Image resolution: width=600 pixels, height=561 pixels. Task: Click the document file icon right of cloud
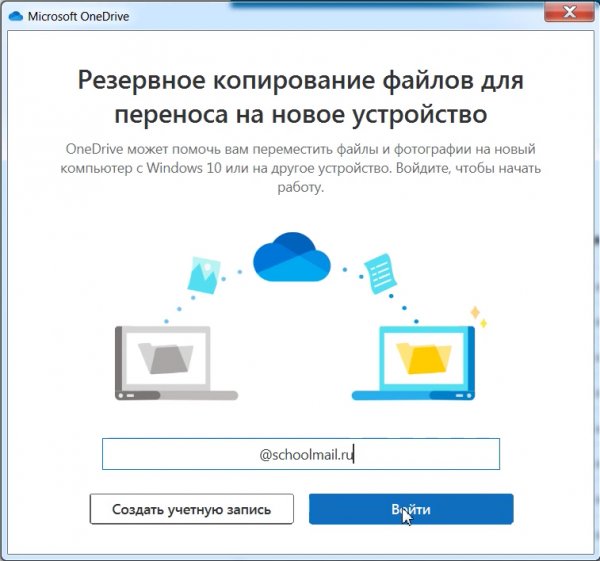[380, 270]
